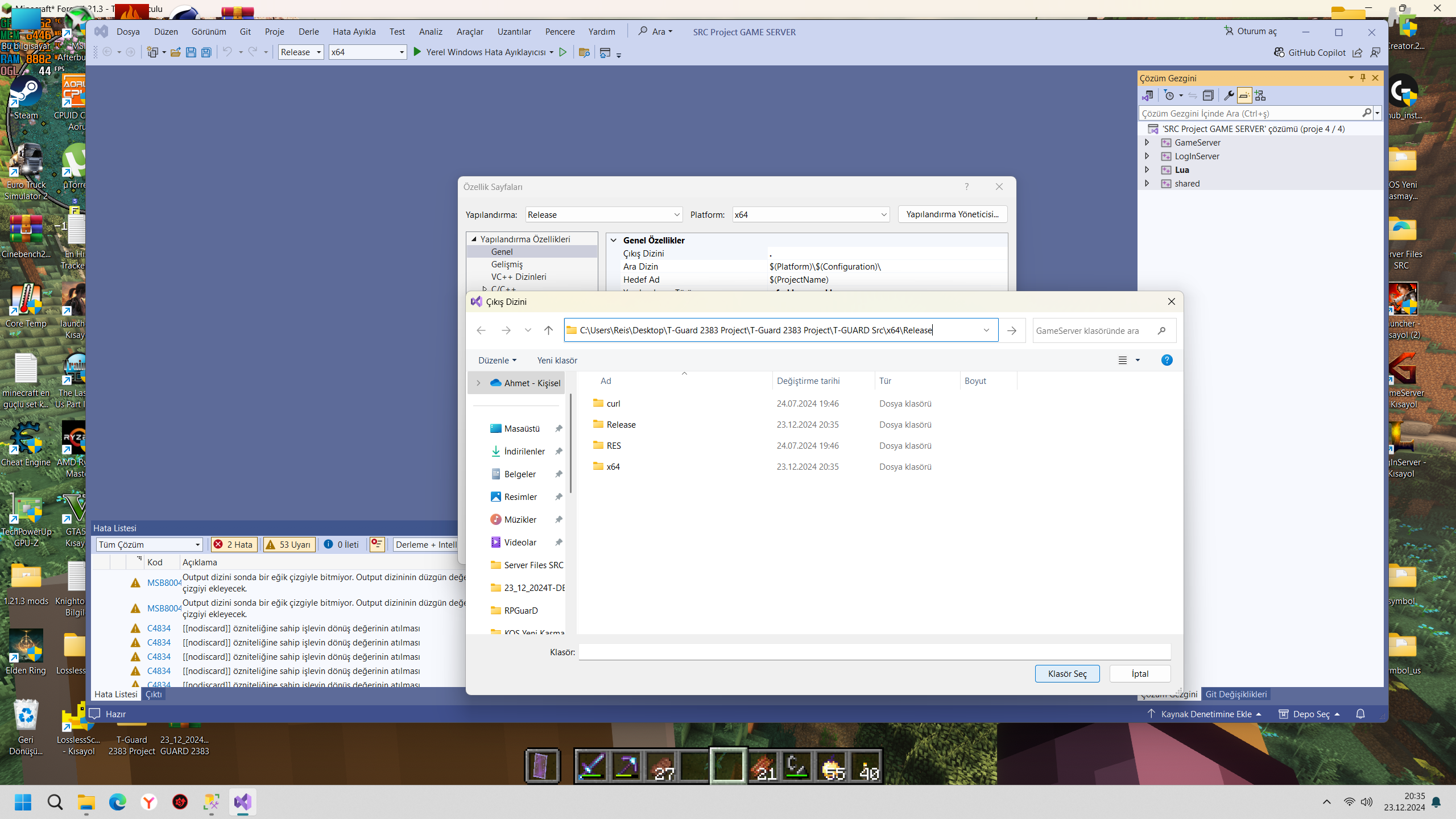This screenshot has height=819, width=1456.
Task: Click the up-folder arrow in folder dialog
Action: click(548, 330)
